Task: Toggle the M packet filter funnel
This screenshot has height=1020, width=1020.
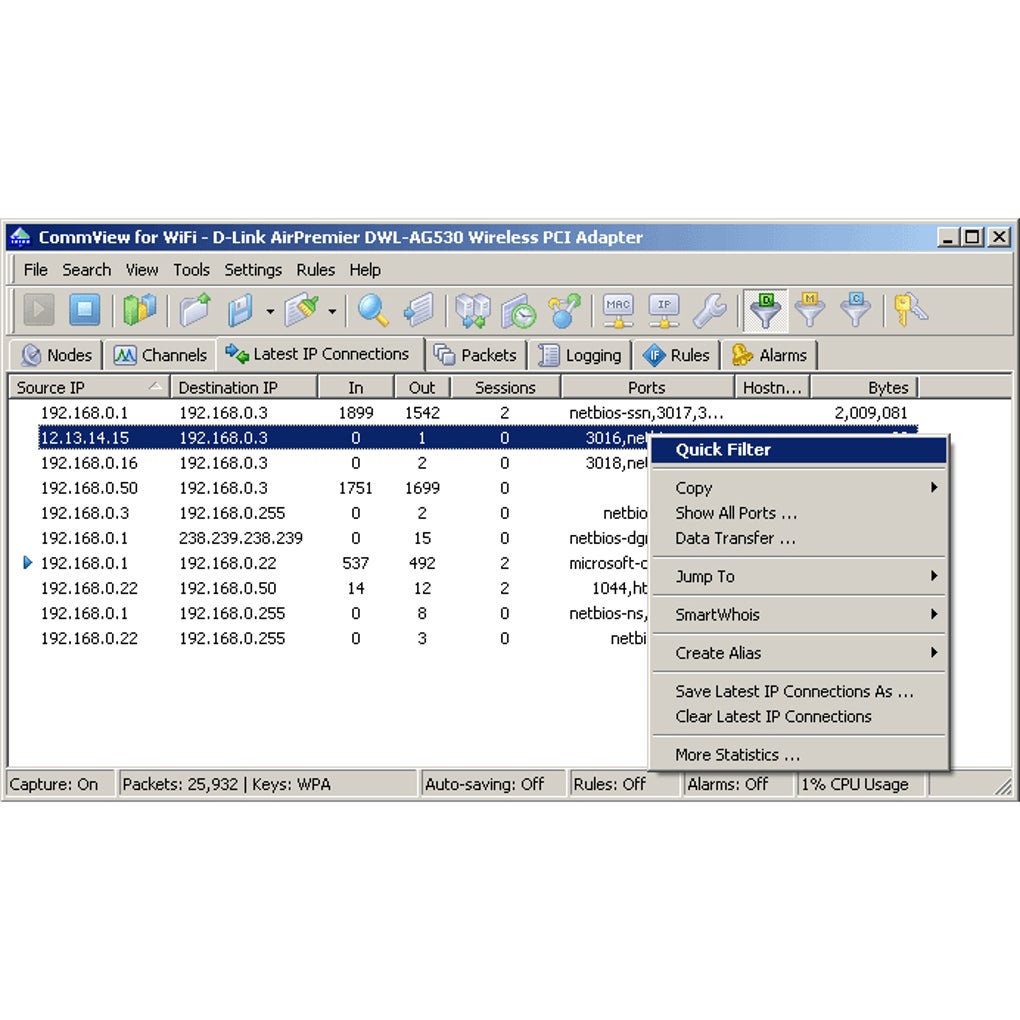Action: pyautogui.click(x=810, y=310)
